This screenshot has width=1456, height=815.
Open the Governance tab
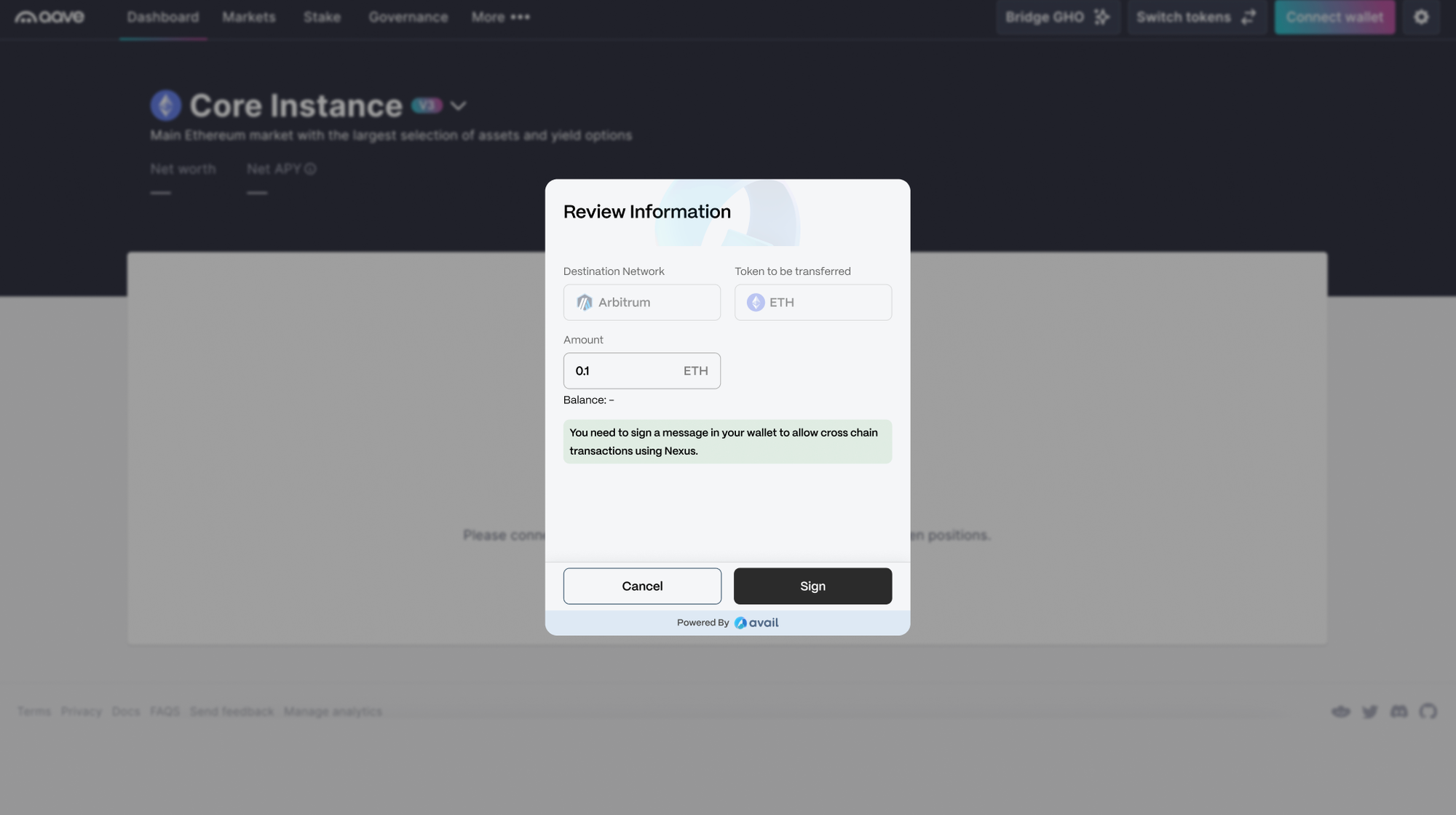point(408,17)
